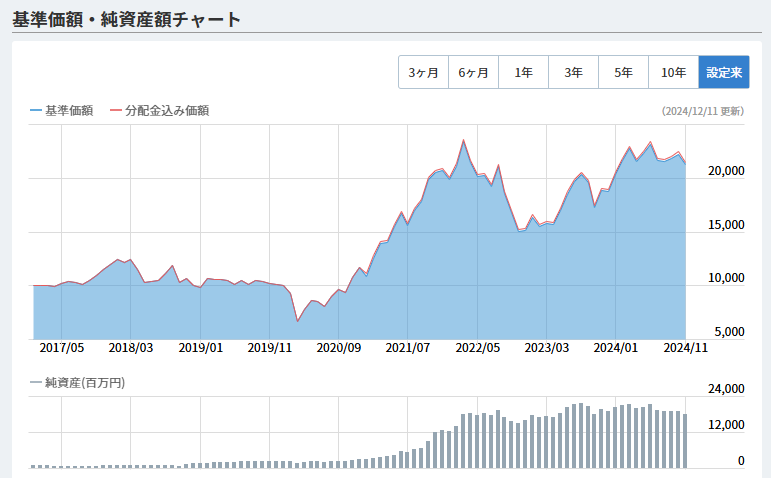Screen dimensions: 771x478
Task: Click the 24,000 net assets axis value
Action: (726, 389)
